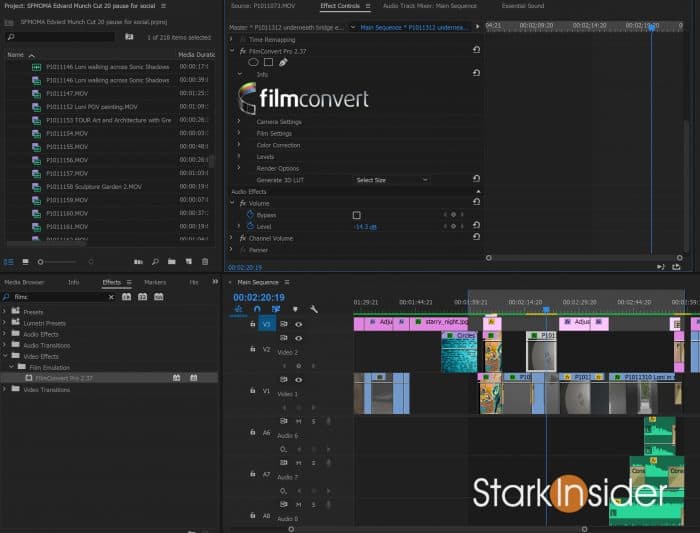
Task: Open the Media Browser tab
Action: (x=26, y=282)
